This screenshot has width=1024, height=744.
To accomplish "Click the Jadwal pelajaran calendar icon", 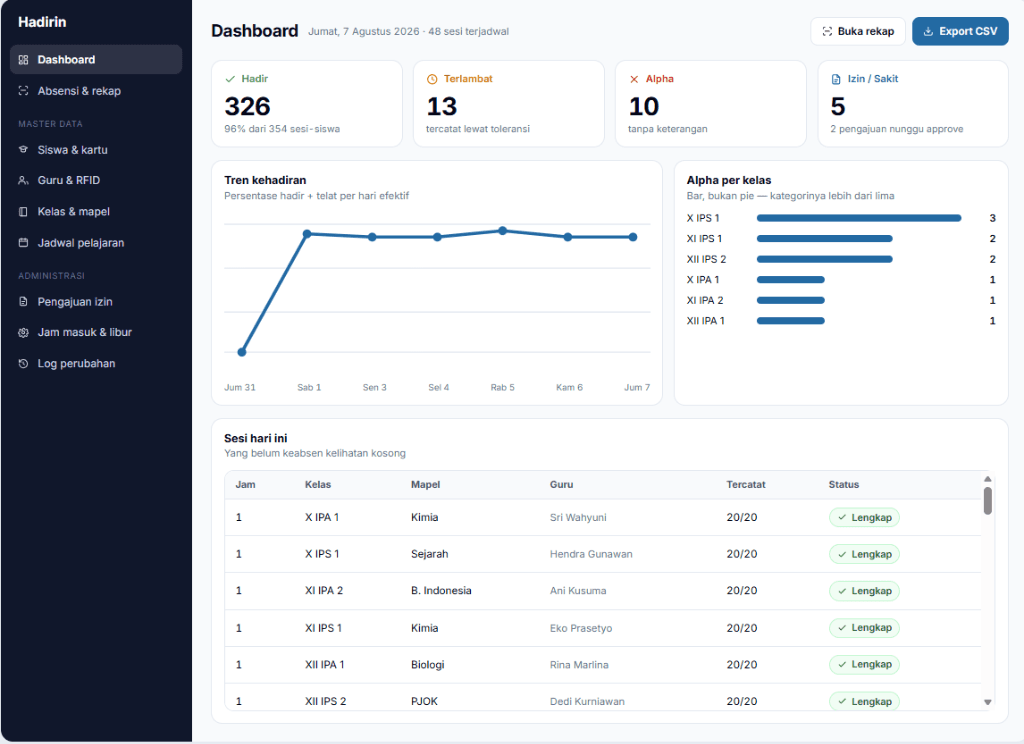I will tap(24, 243).
